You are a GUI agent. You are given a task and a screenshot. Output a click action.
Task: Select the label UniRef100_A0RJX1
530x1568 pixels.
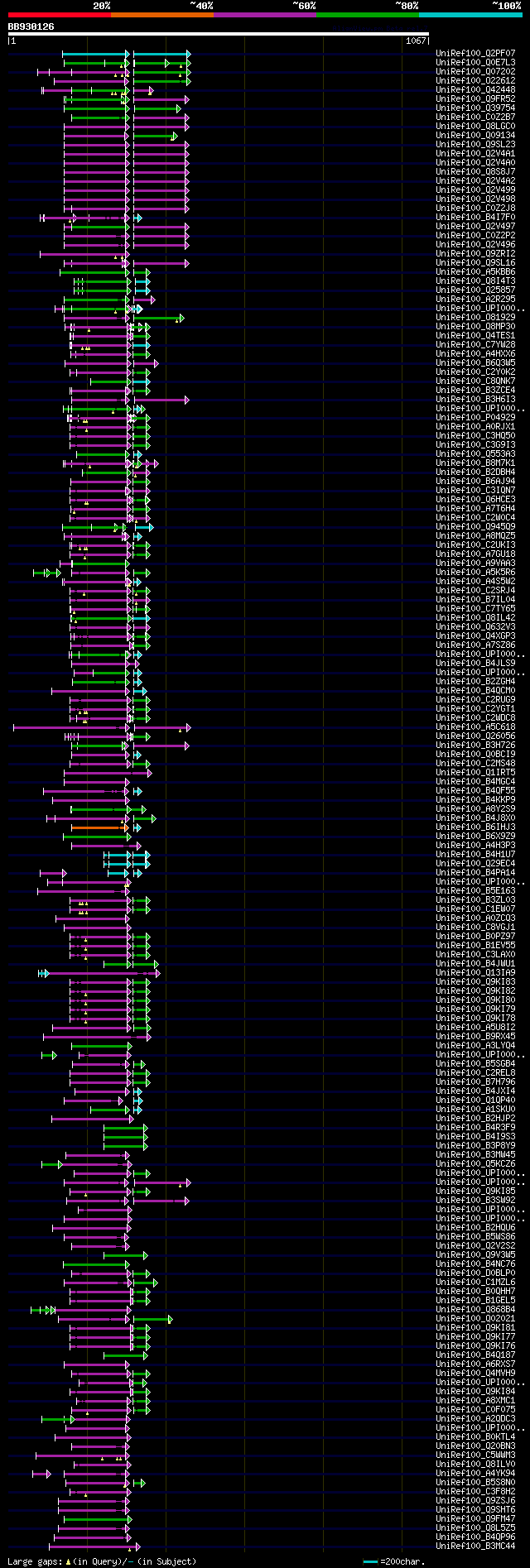point(475,427)
